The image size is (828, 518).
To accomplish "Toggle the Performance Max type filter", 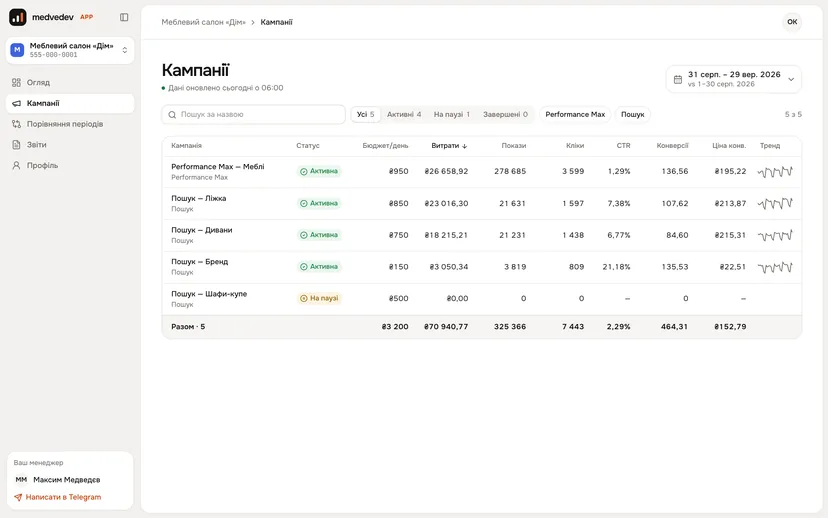I will (x=575, y=115).
